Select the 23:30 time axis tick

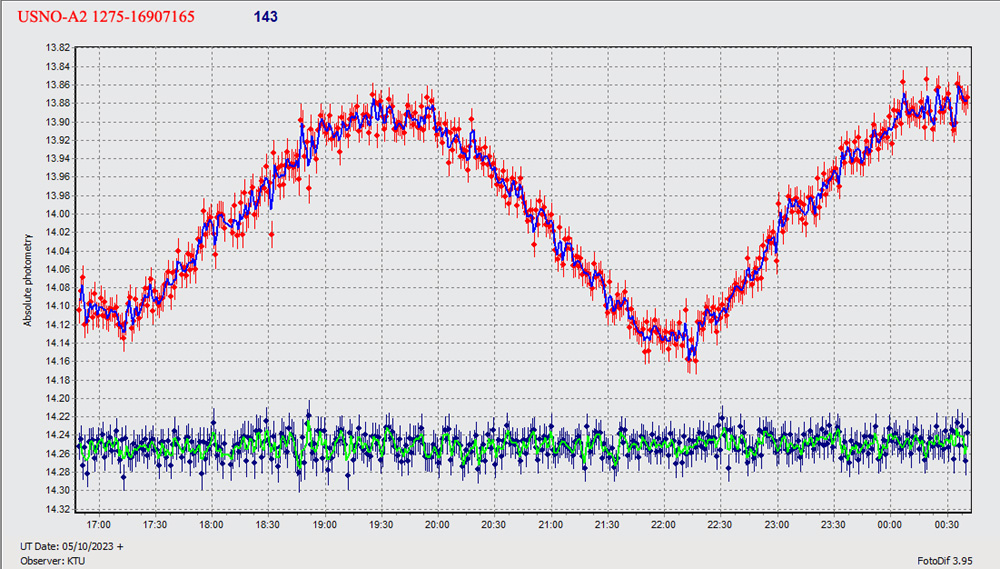pyautogui.click(x=834, y=524)
